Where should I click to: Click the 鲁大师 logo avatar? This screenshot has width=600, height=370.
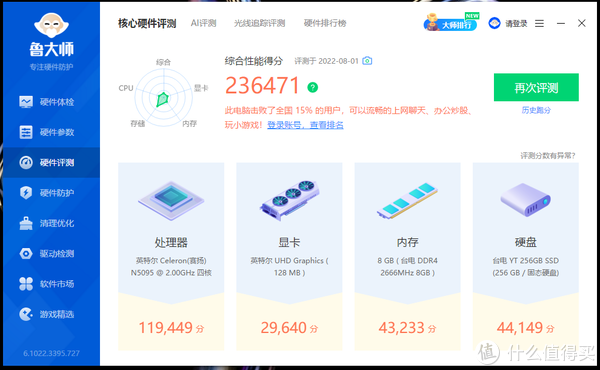51,25
